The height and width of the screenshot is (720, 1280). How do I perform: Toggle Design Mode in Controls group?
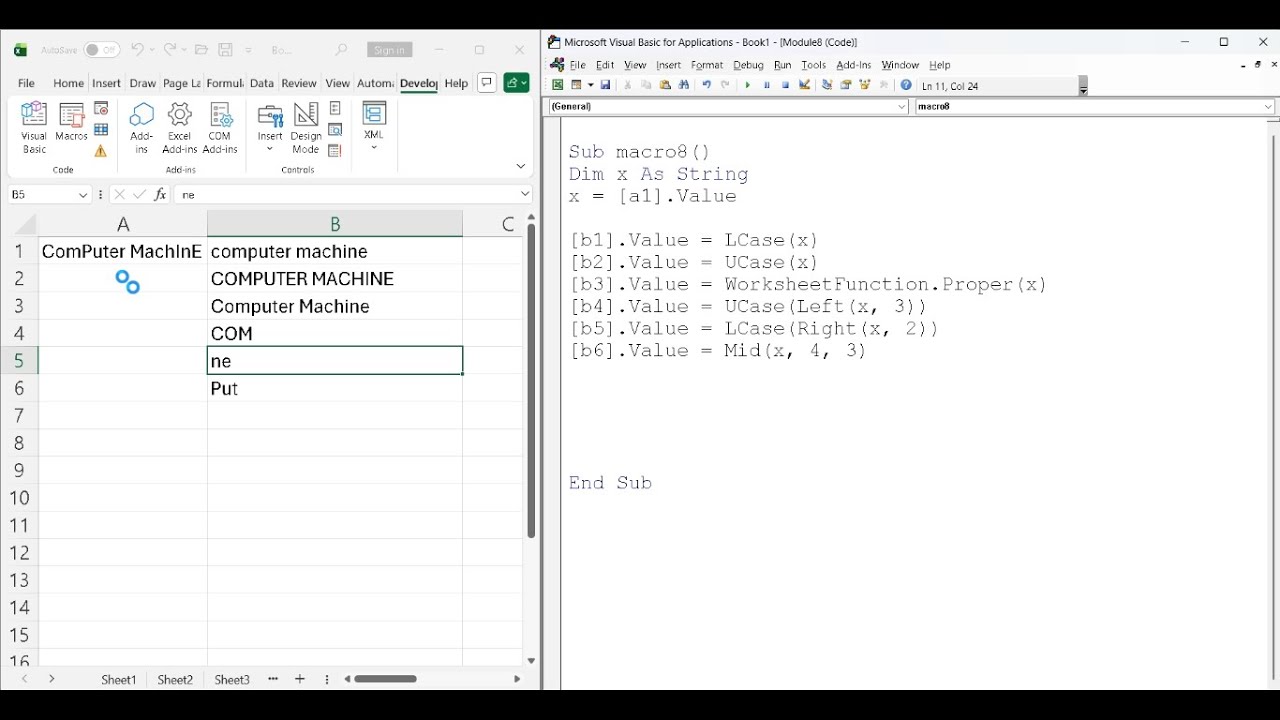306,128
